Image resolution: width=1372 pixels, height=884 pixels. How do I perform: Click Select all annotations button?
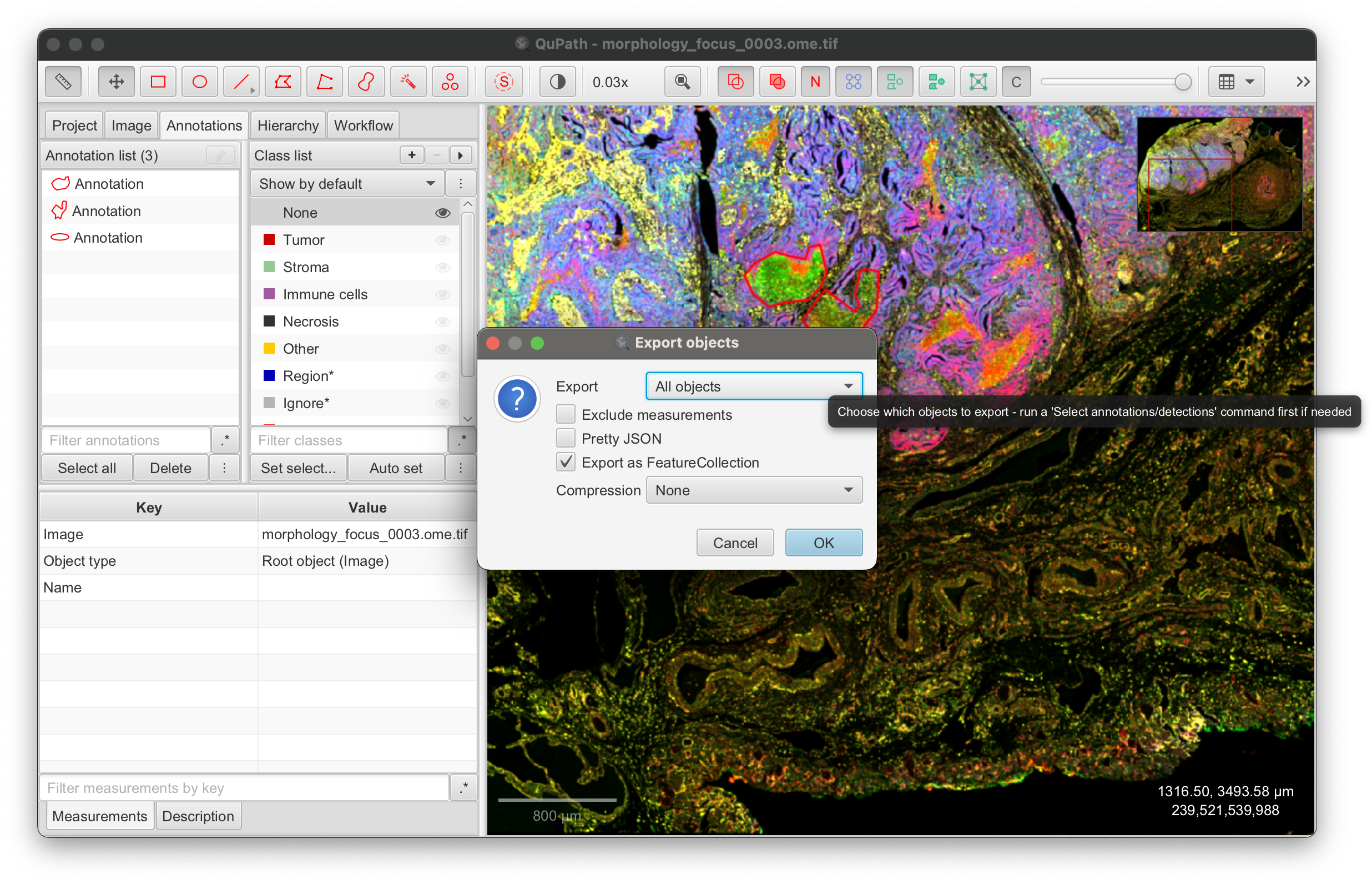click(x=87, y=468)
